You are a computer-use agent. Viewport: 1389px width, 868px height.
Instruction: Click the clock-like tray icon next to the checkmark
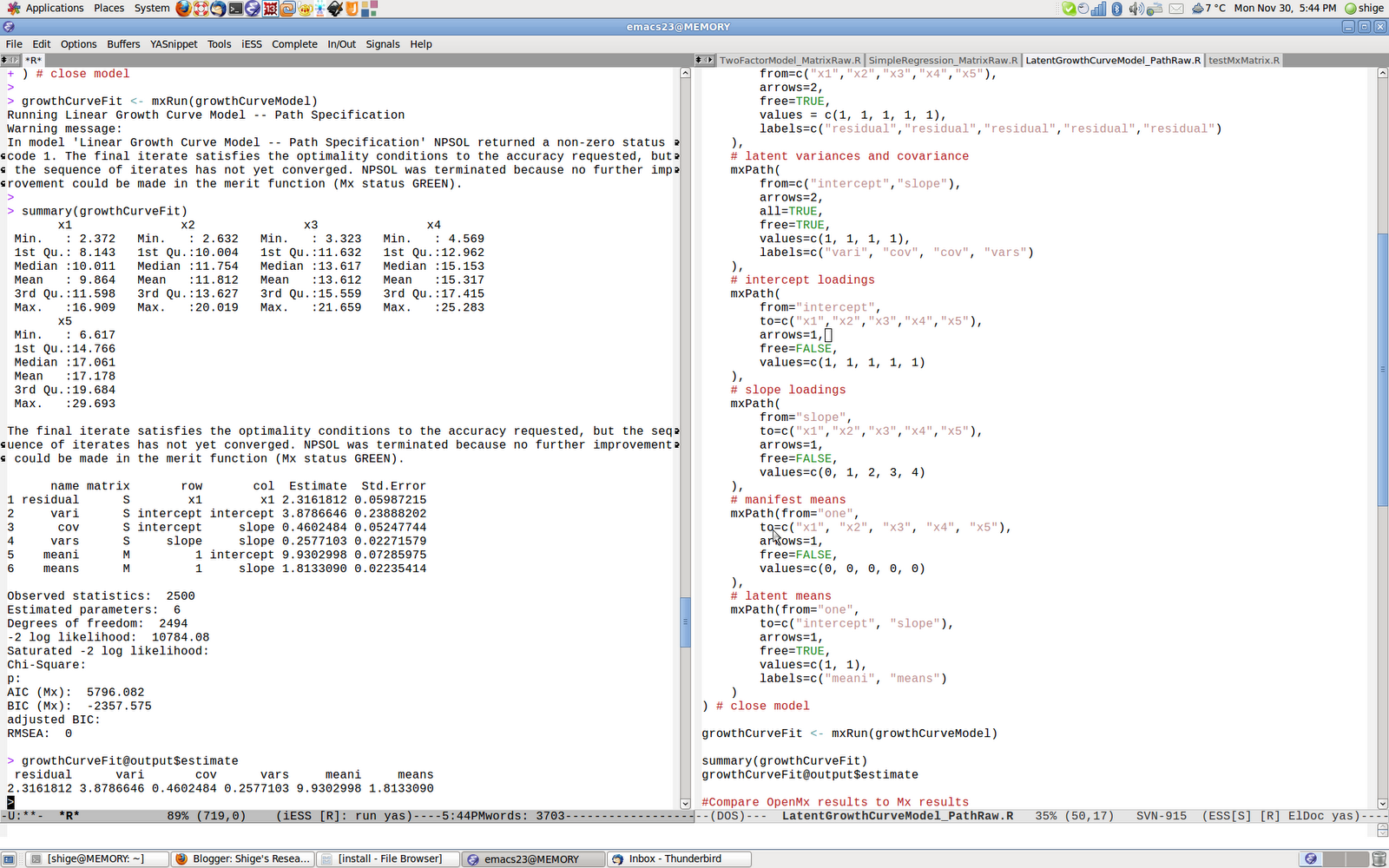(1083, 9)
